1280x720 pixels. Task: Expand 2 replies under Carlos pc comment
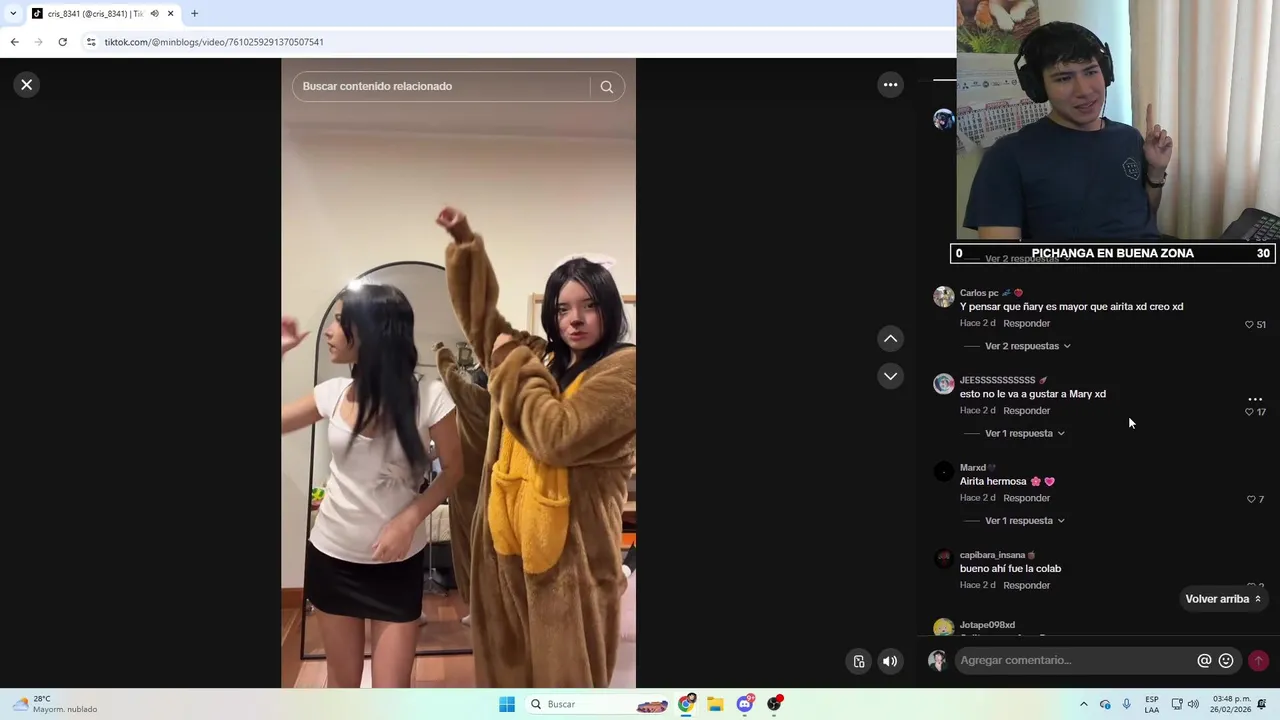[1028, 346]
